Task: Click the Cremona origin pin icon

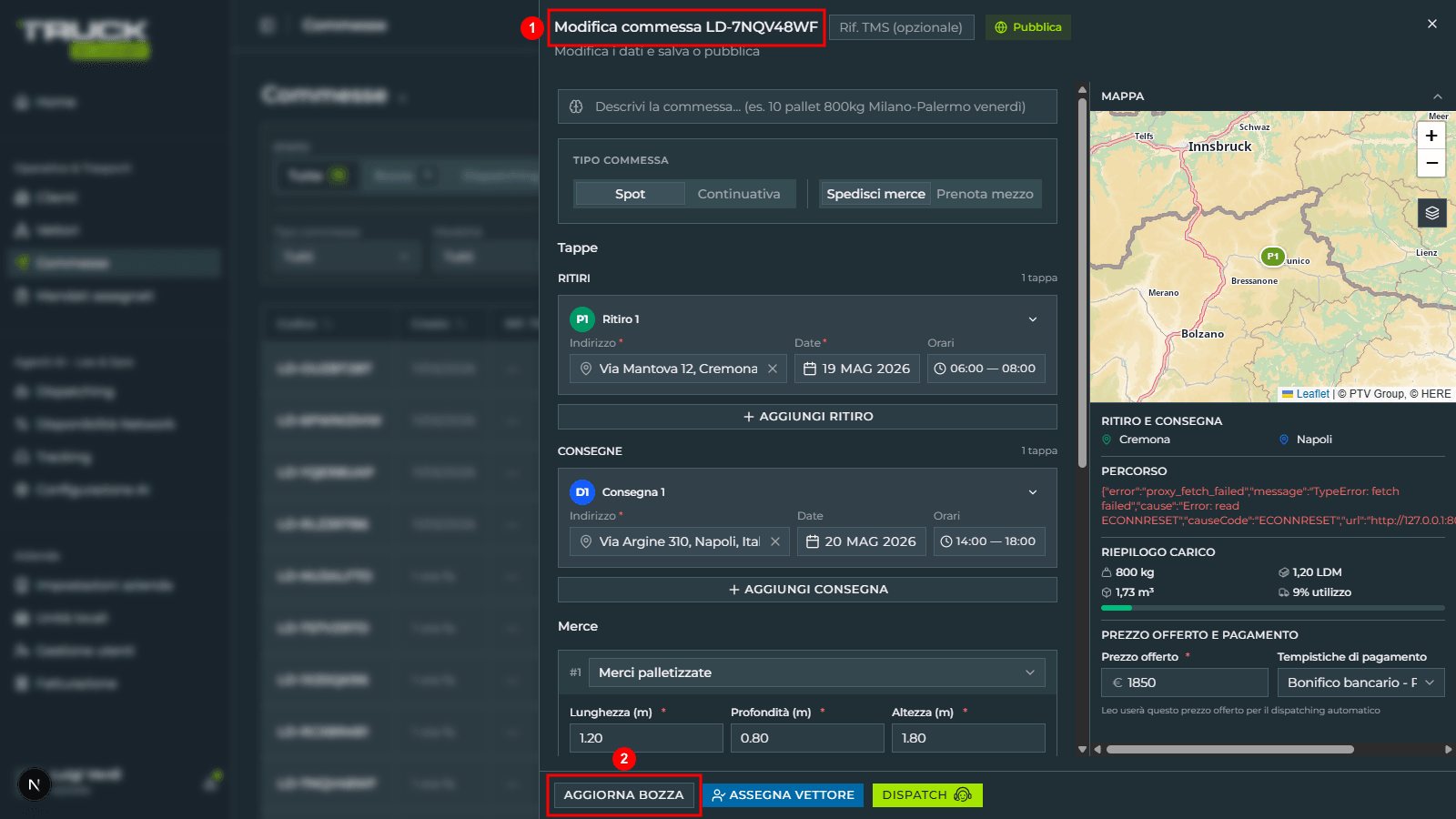Action: coord(1107,440)
